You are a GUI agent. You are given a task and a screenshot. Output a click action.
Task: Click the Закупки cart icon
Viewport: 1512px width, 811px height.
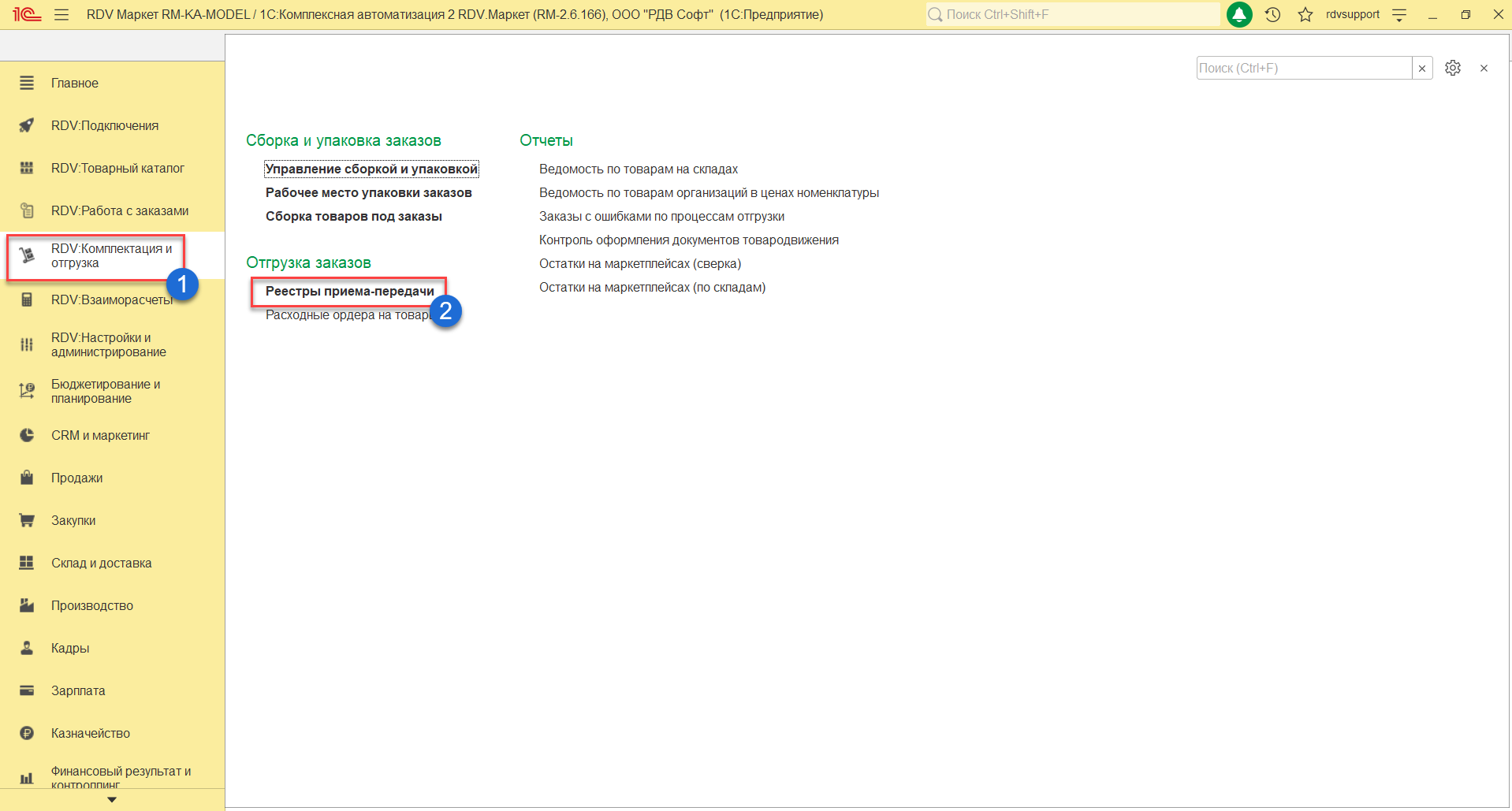[x=27, y=520]
